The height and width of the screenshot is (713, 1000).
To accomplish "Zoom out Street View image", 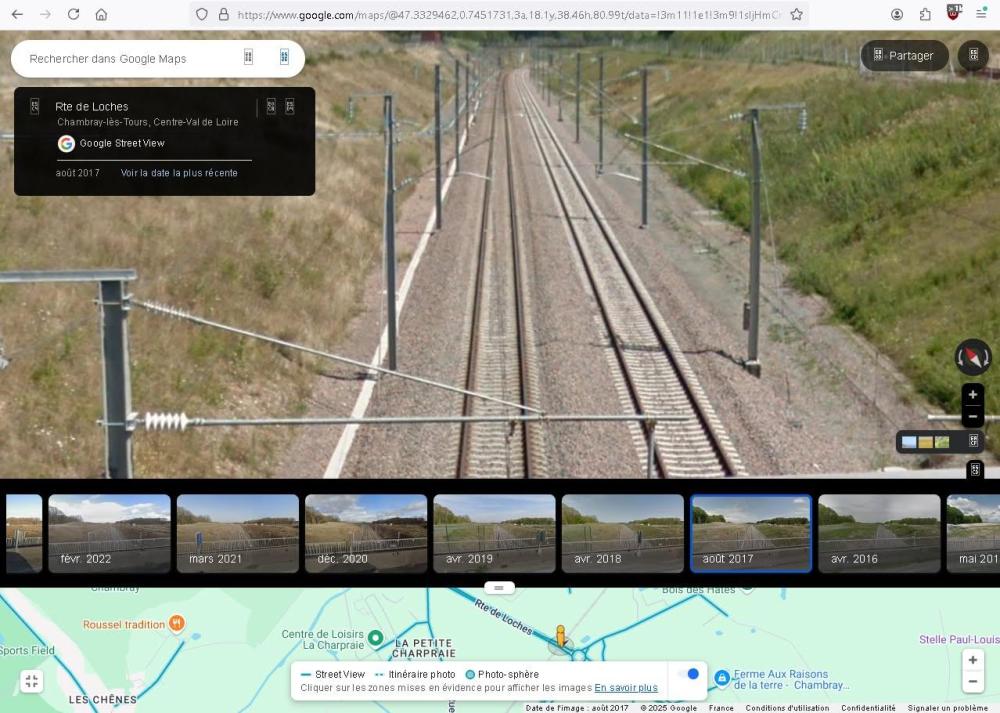I will [x=973, y=416].
